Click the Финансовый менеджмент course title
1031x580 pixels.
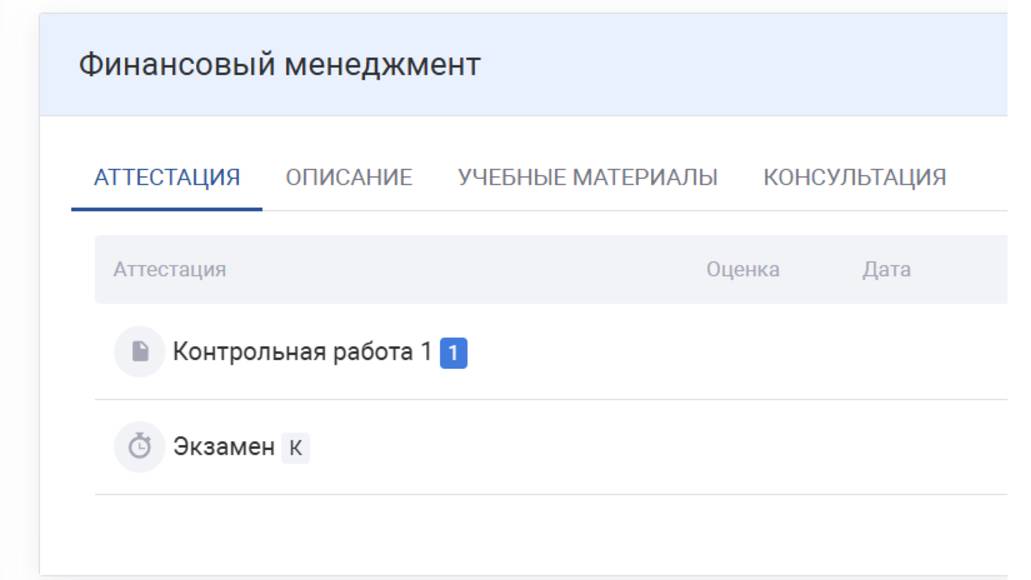[280, 65]
